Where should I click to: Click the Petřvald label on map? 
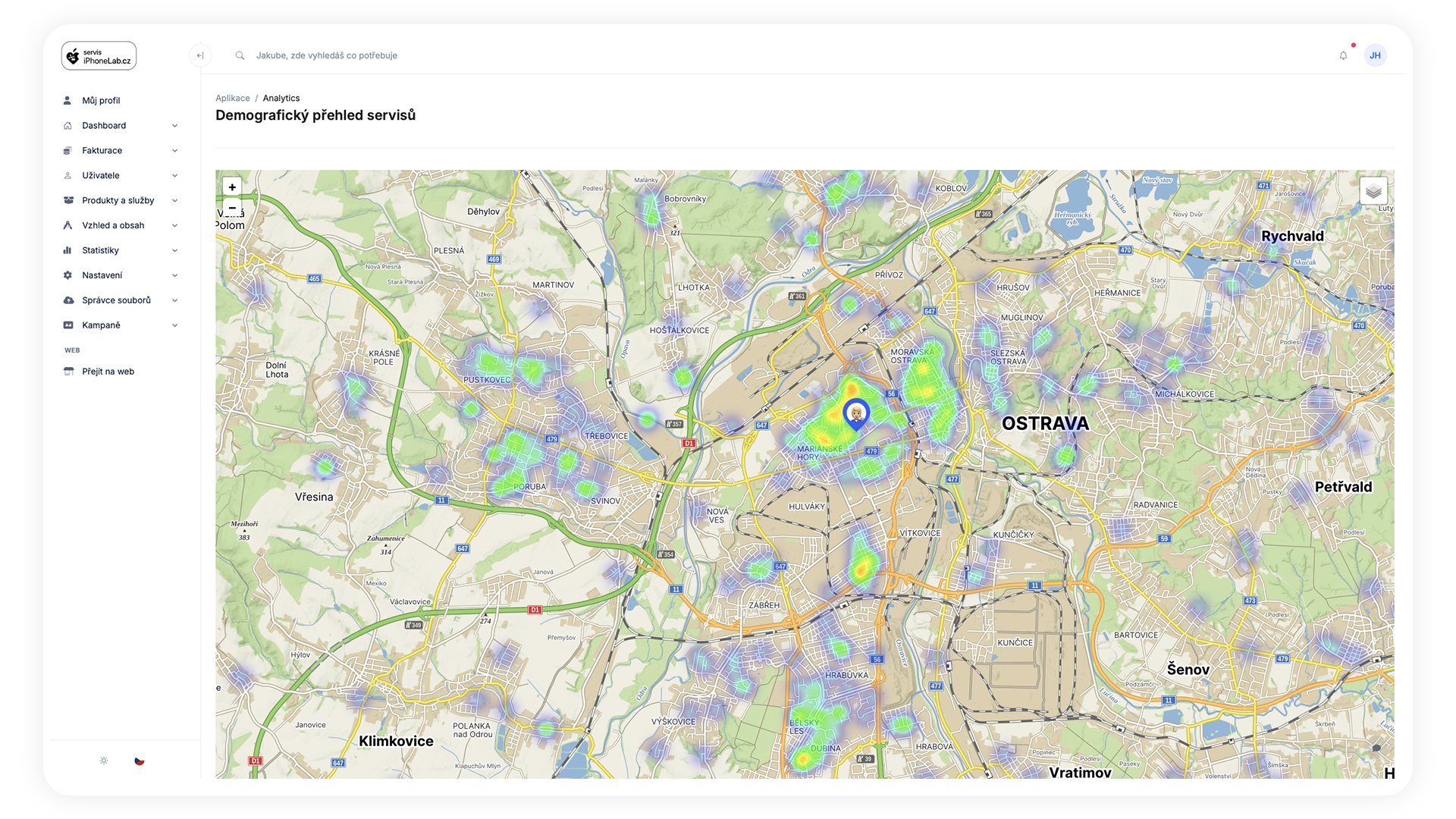click(1343, 487)
